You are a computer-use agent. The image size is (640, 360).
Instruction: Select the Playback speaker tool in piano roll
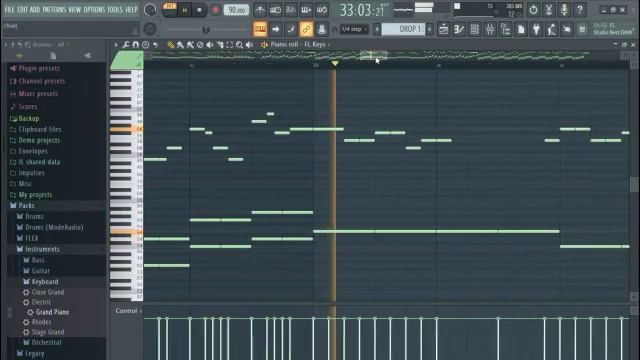249,45
